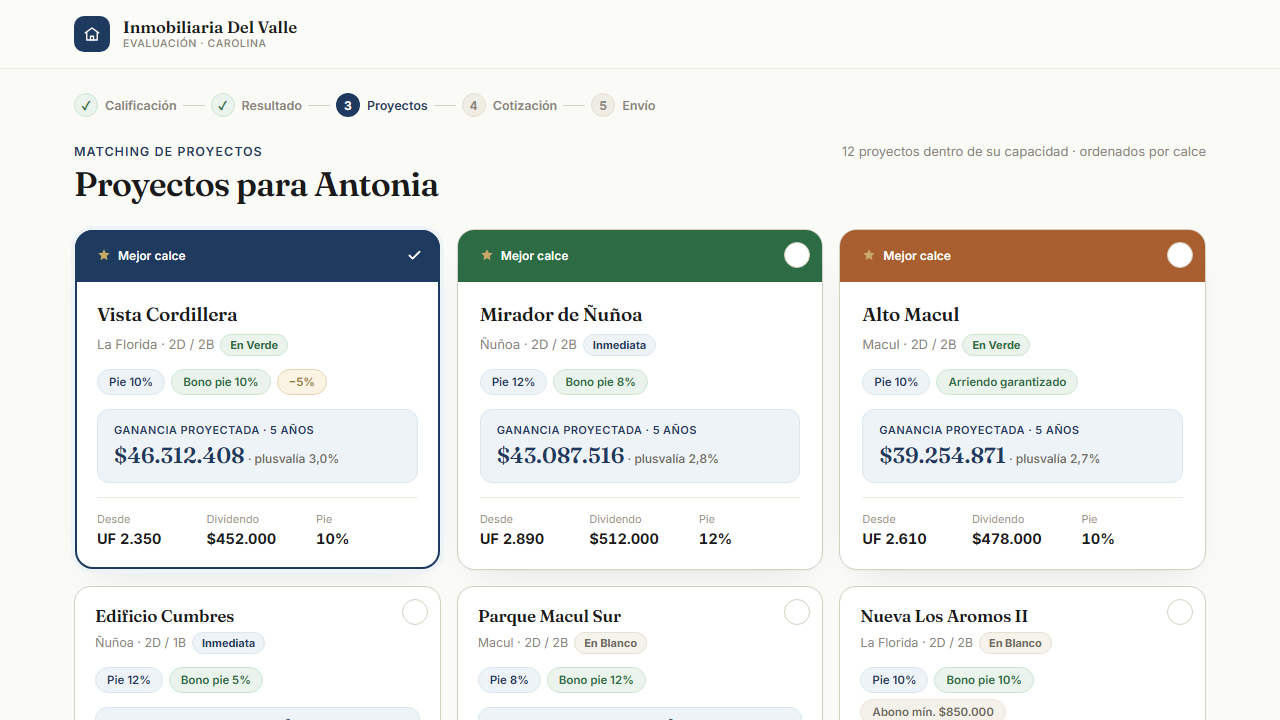Click the Nueva Los Aromos II title
The height and width of the screenshot is (720, 1280).
click(944, 616)
